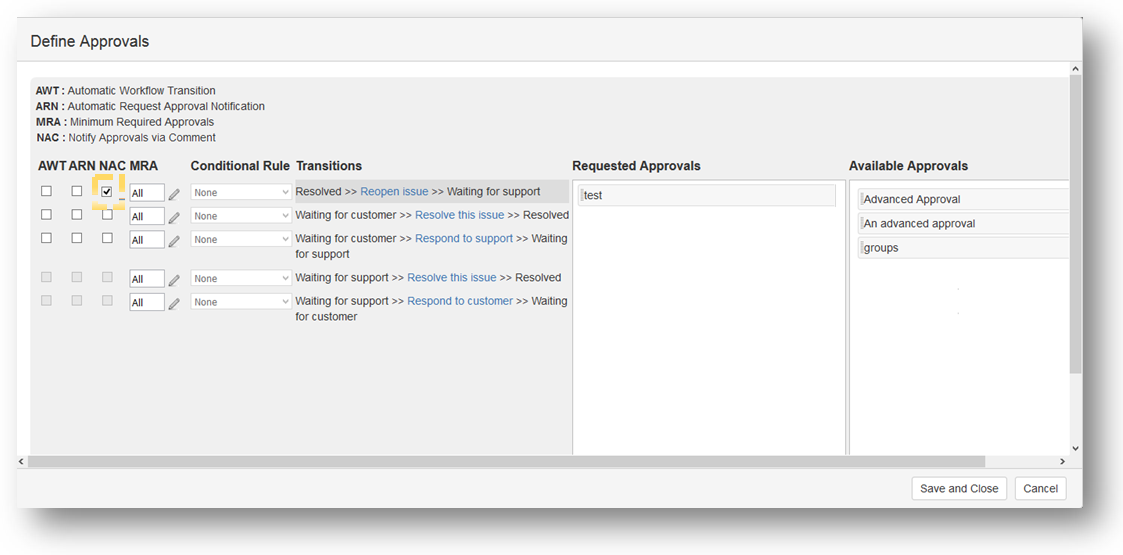
Task: Click pencil icon in Respond to support row
Action: click(174, 241)
